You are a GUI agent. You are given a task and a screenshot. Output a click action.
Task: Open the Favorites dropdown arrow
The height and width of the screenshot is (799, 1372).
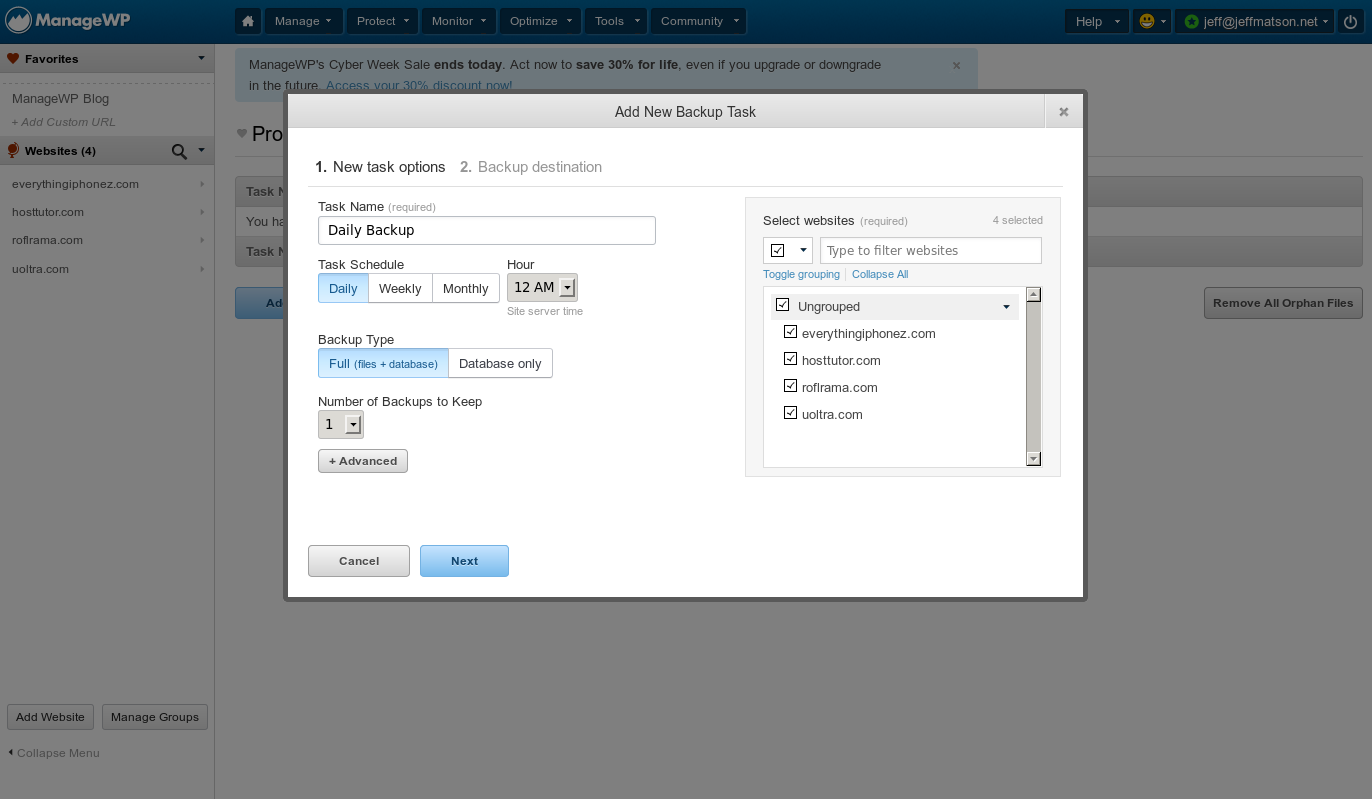[201, 59]
